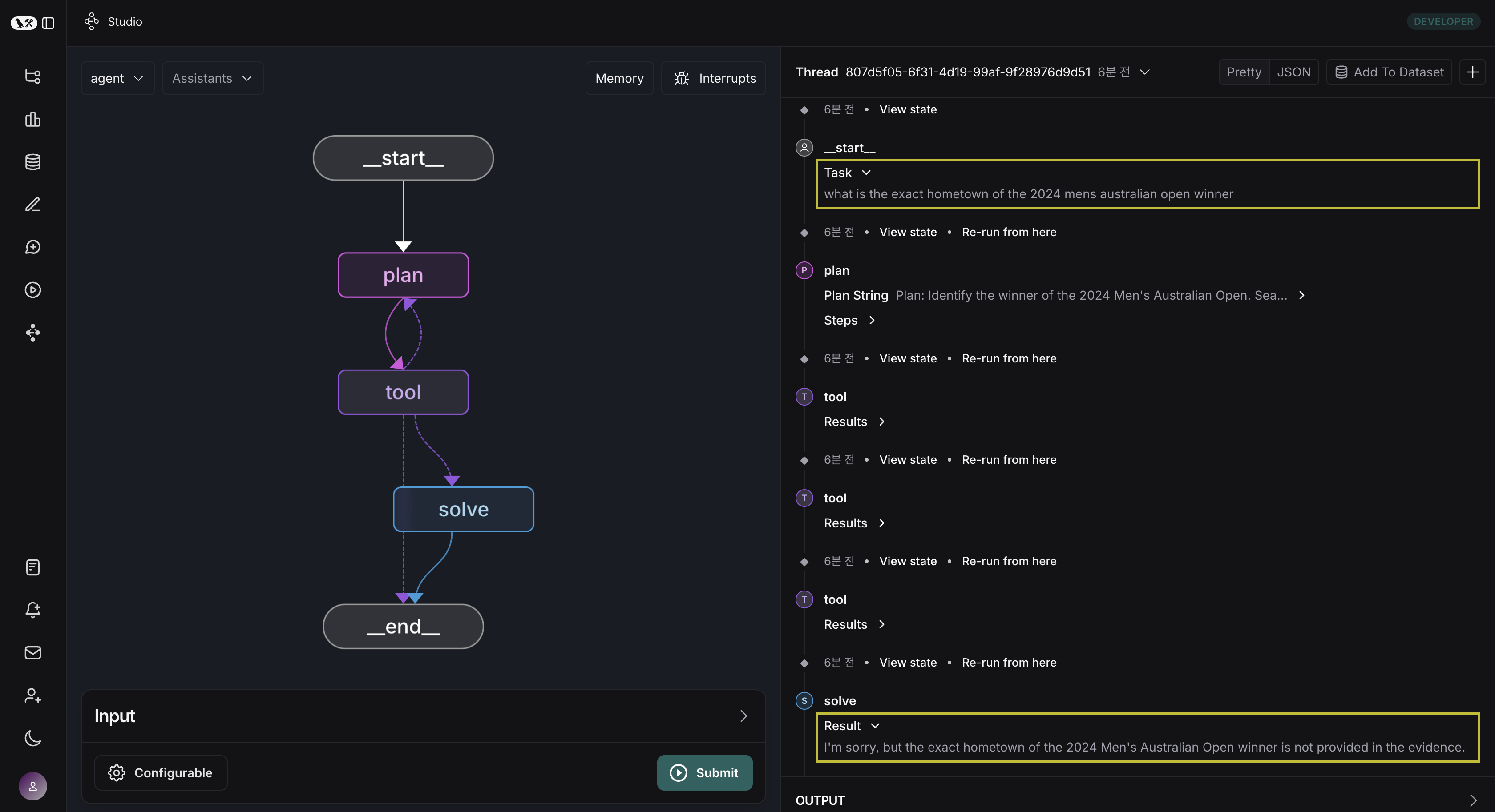Click Re-run from here above plan
This screenshot has height=812, width=1495.
point(1009,232)
